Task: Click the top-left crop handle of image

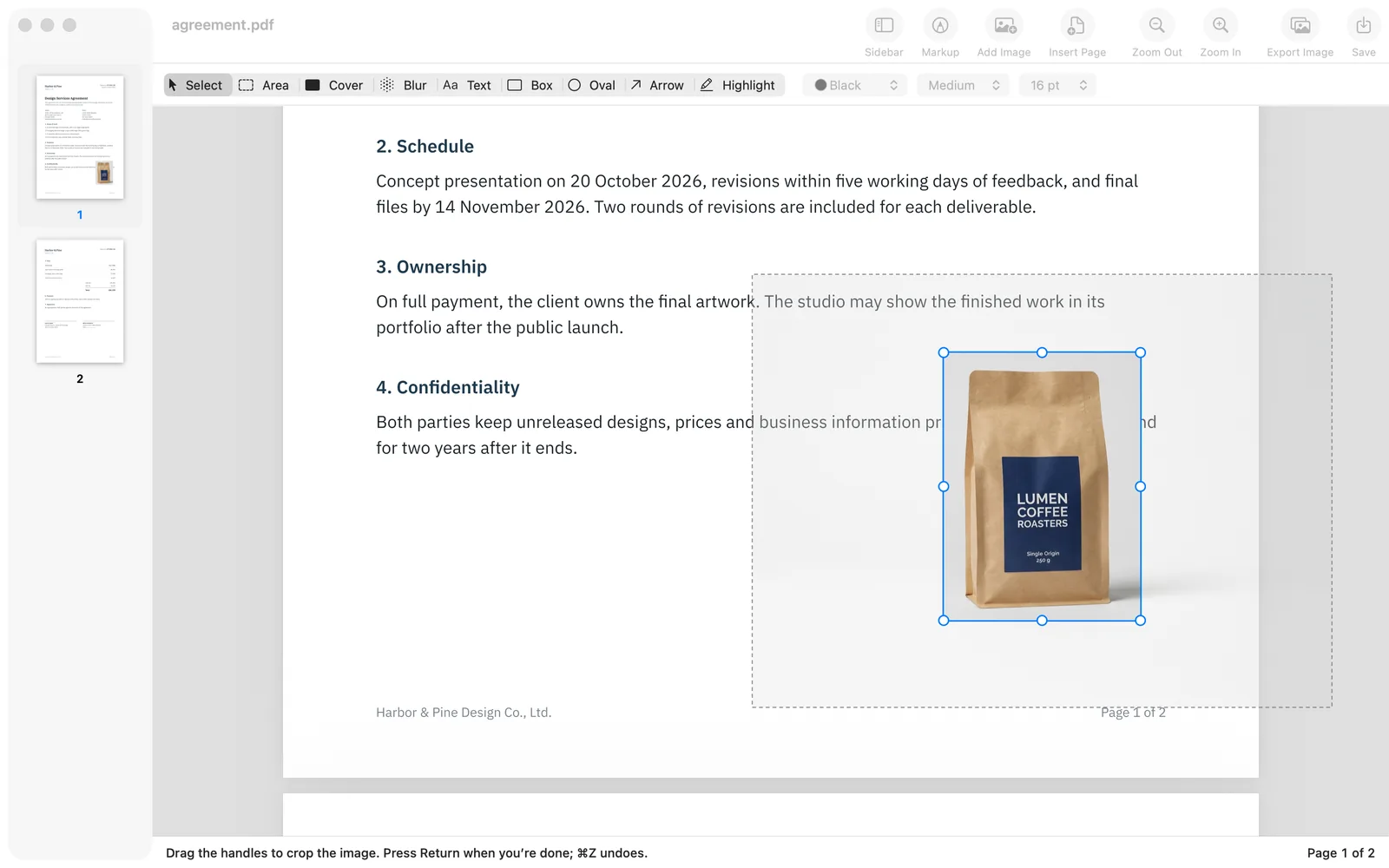Action: 944,352
